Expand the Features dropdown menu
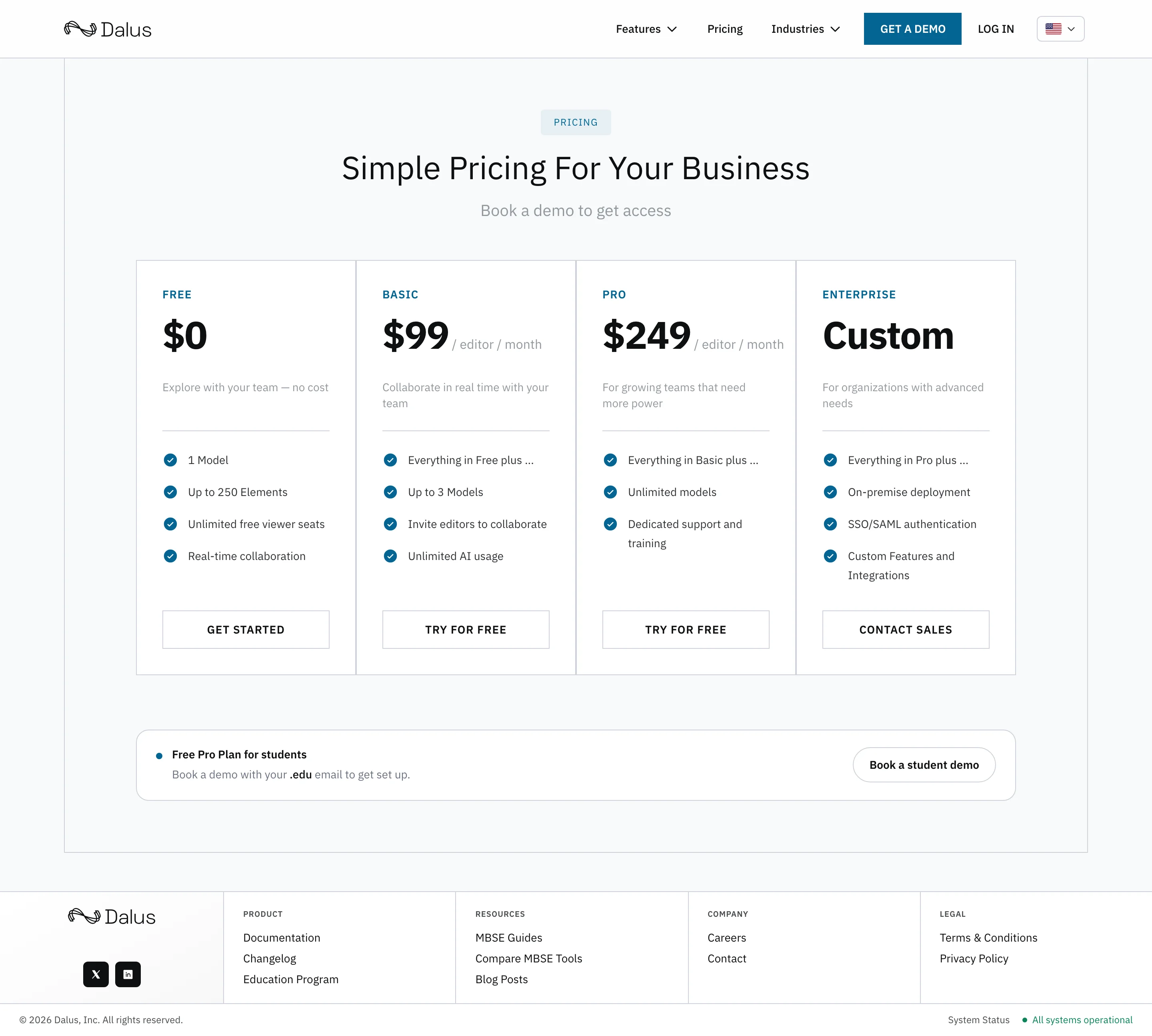Screen dimensions: 1152x1036 646,29
